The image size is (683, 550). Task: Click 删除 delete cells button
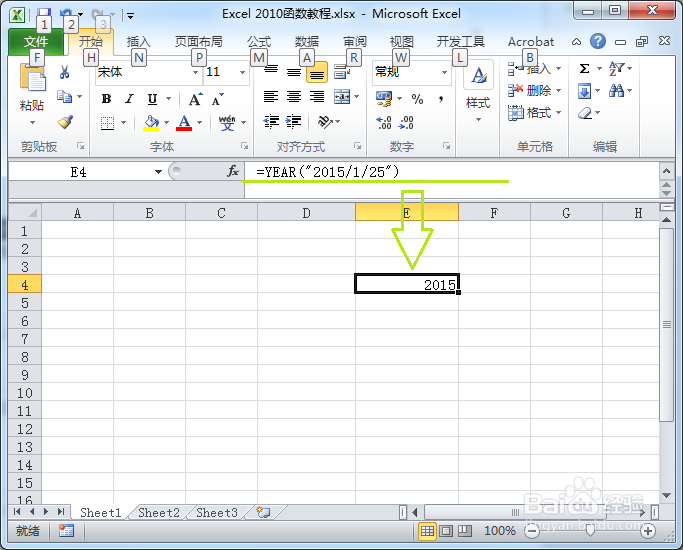pos(534,91)
